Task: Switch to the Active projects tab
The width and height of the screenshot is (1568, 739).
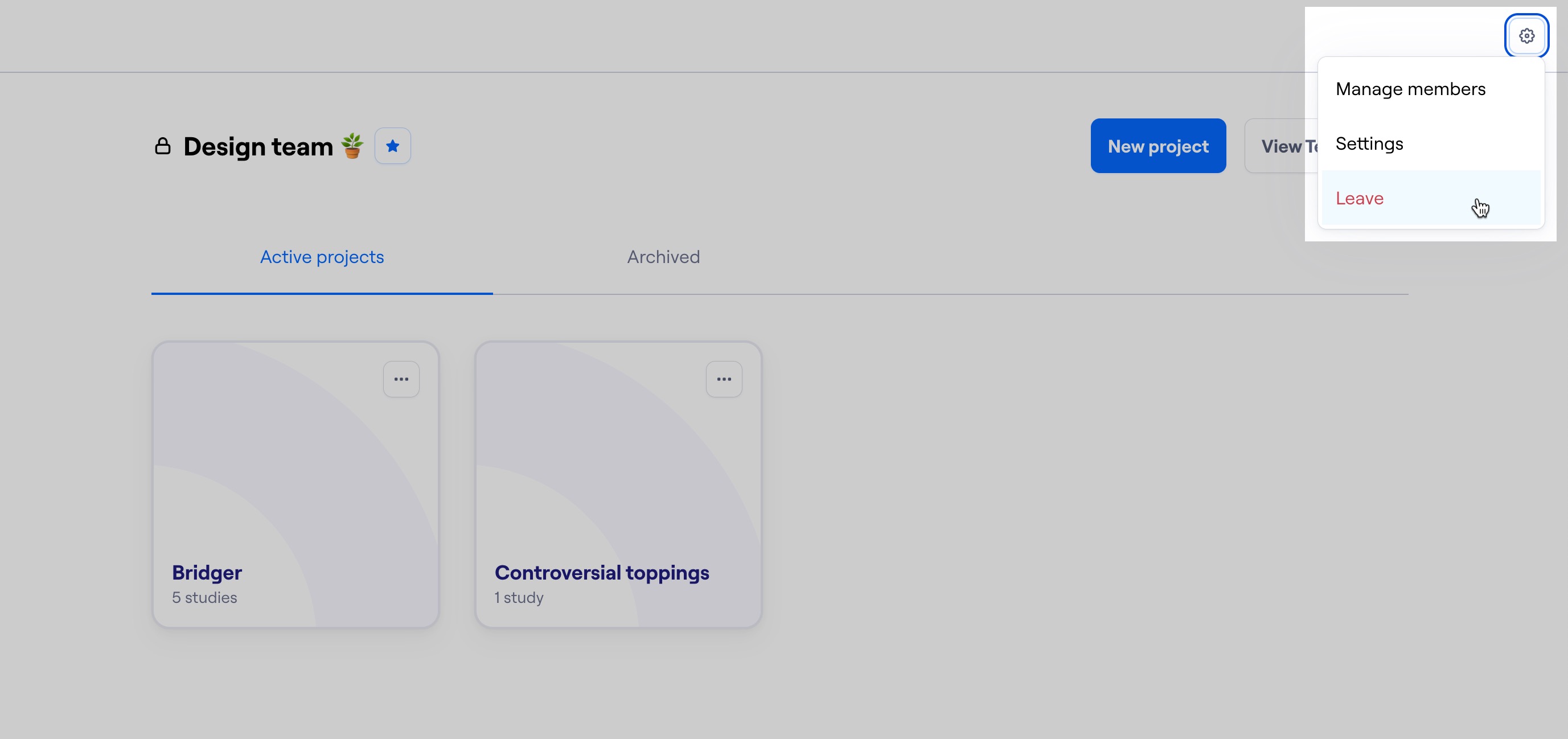Action: coord(322,257)
